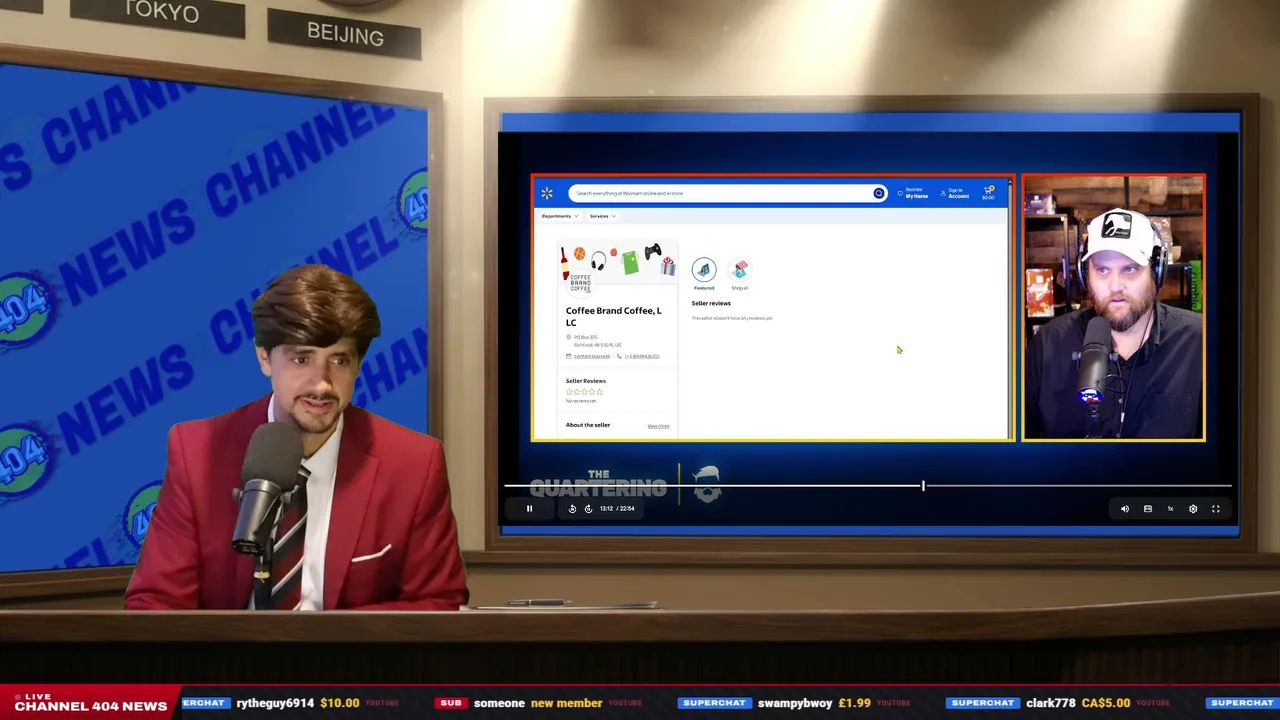This screenshot has height=720, width=1280.
Task: Enter fullscreen in the video player
Action: click(1216, 509)
